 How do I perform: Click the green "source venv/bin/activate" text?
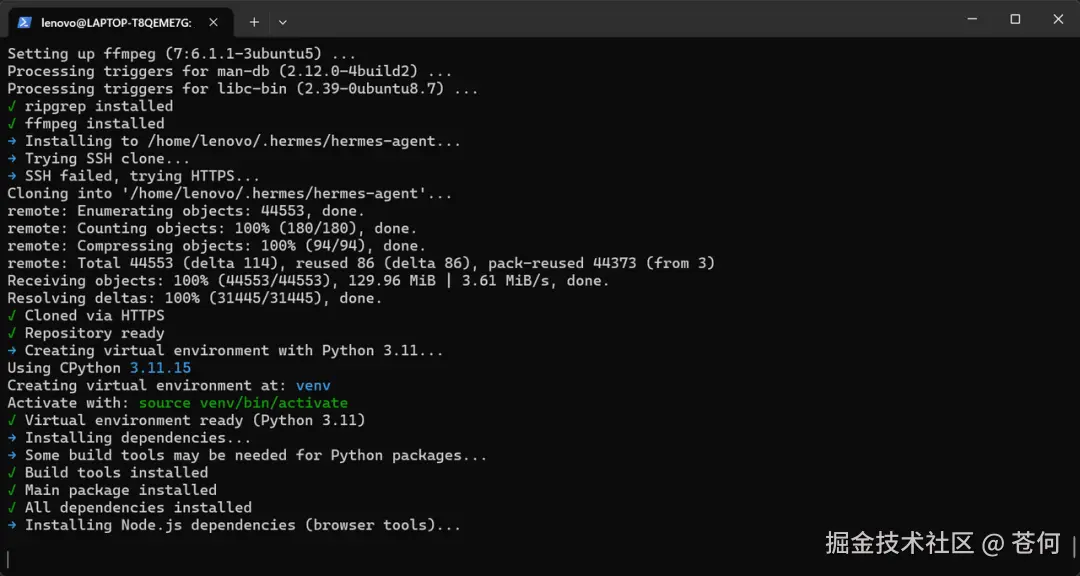coord(243,403)
